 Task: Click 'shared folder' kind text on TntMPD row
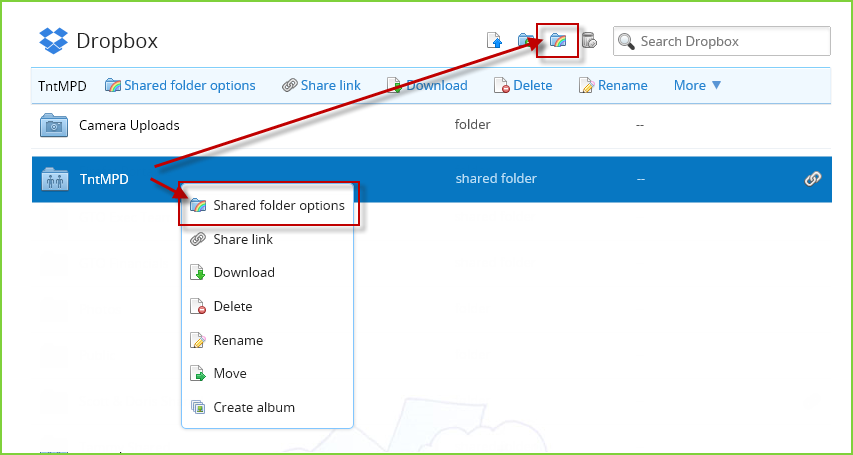coord(496,179)
